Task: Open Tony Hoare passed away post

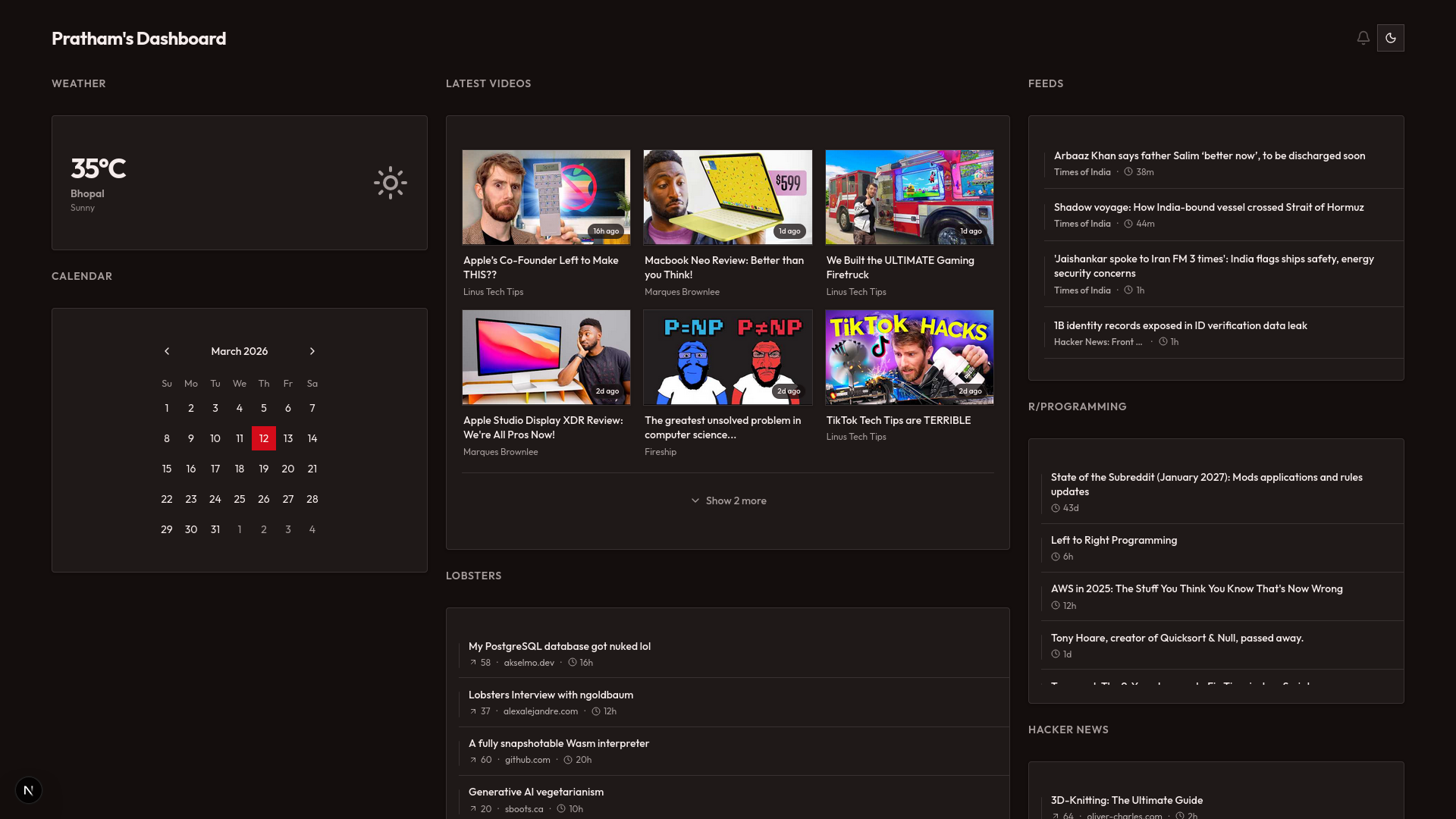Action: 1177,638
